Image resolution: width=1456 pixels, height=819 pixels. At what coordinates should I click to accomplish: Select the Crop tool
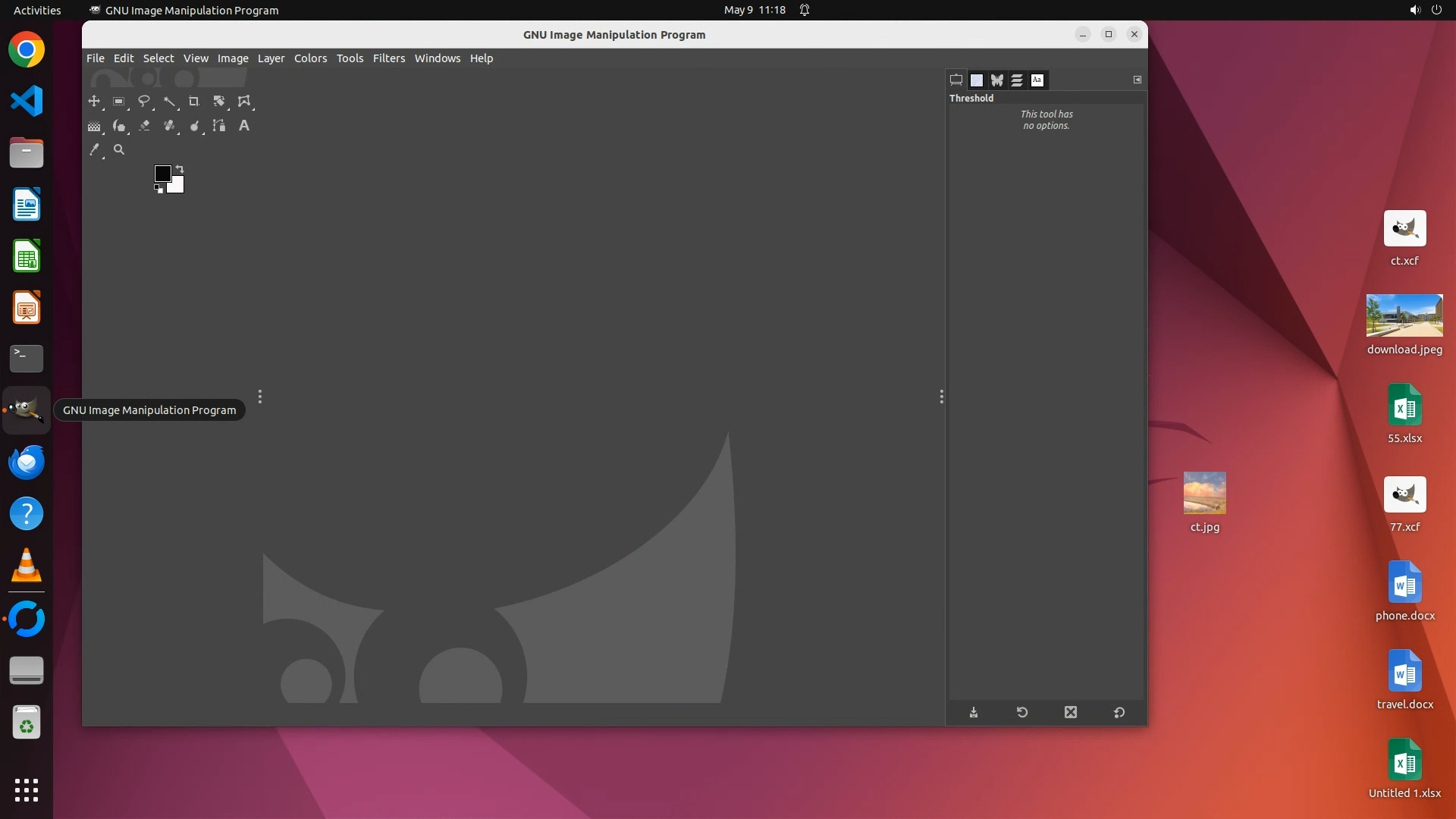[193, 101]
